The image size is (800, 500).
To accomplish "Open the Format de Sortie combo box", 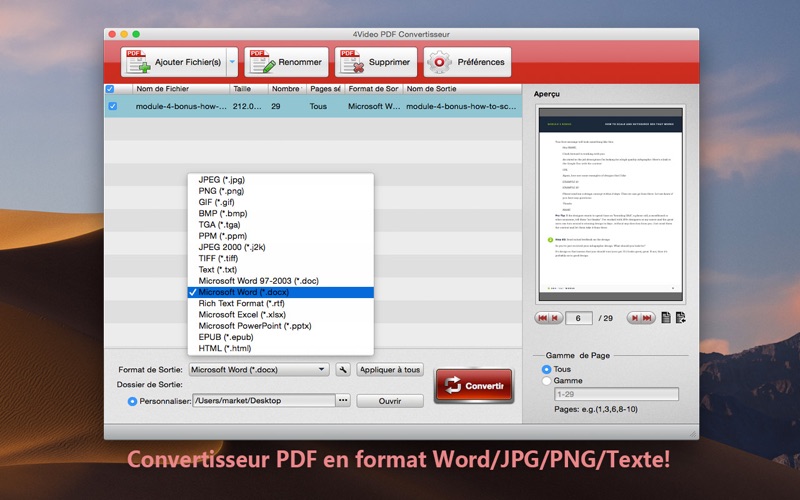I will point(259,369).
